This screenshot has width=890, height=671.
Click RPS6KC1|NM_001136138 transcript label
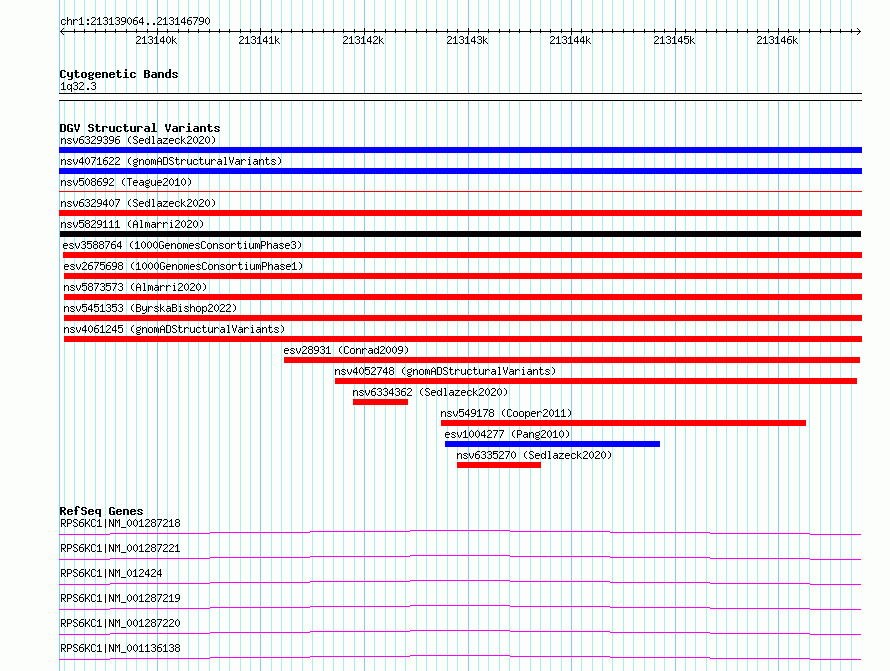[120, 648]
